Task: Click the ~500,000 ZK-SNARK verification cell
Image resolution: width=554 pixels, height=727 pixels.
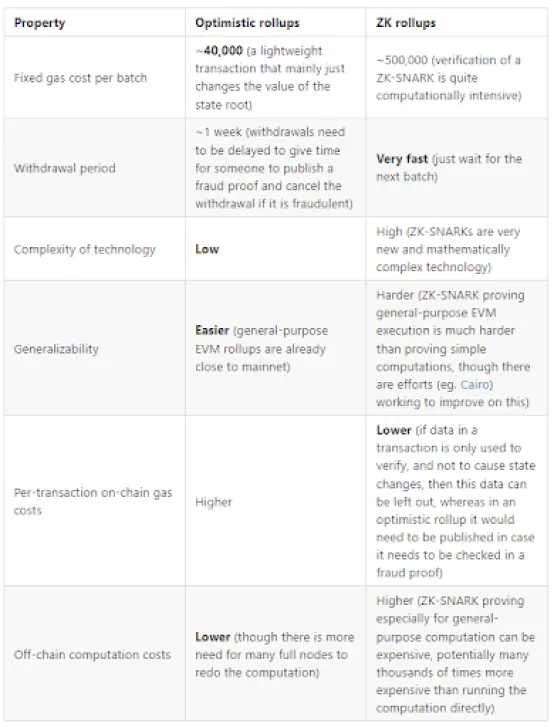Action: (457, 77)
